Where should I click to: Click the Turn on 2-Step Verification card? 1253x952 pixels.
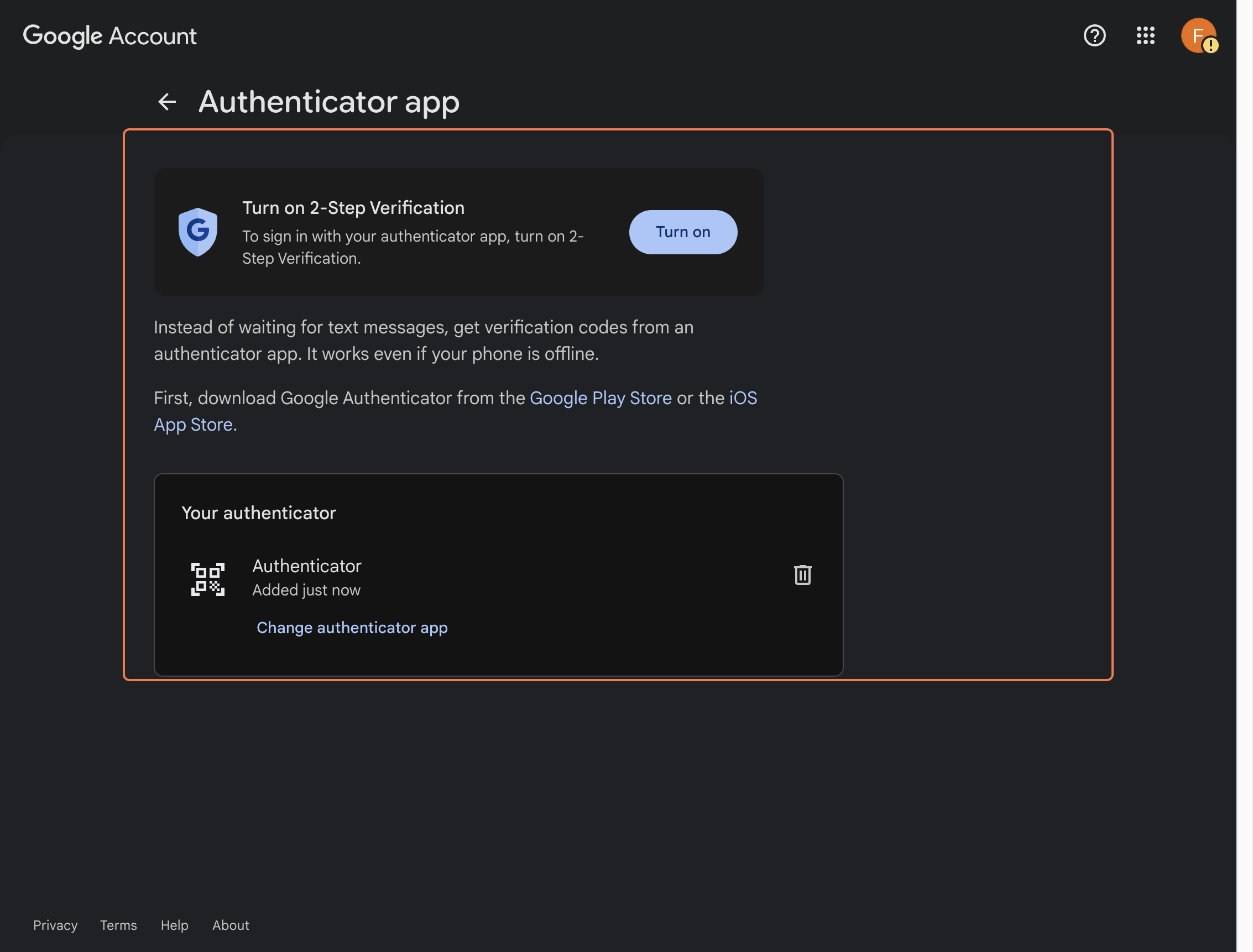point(458,232)
